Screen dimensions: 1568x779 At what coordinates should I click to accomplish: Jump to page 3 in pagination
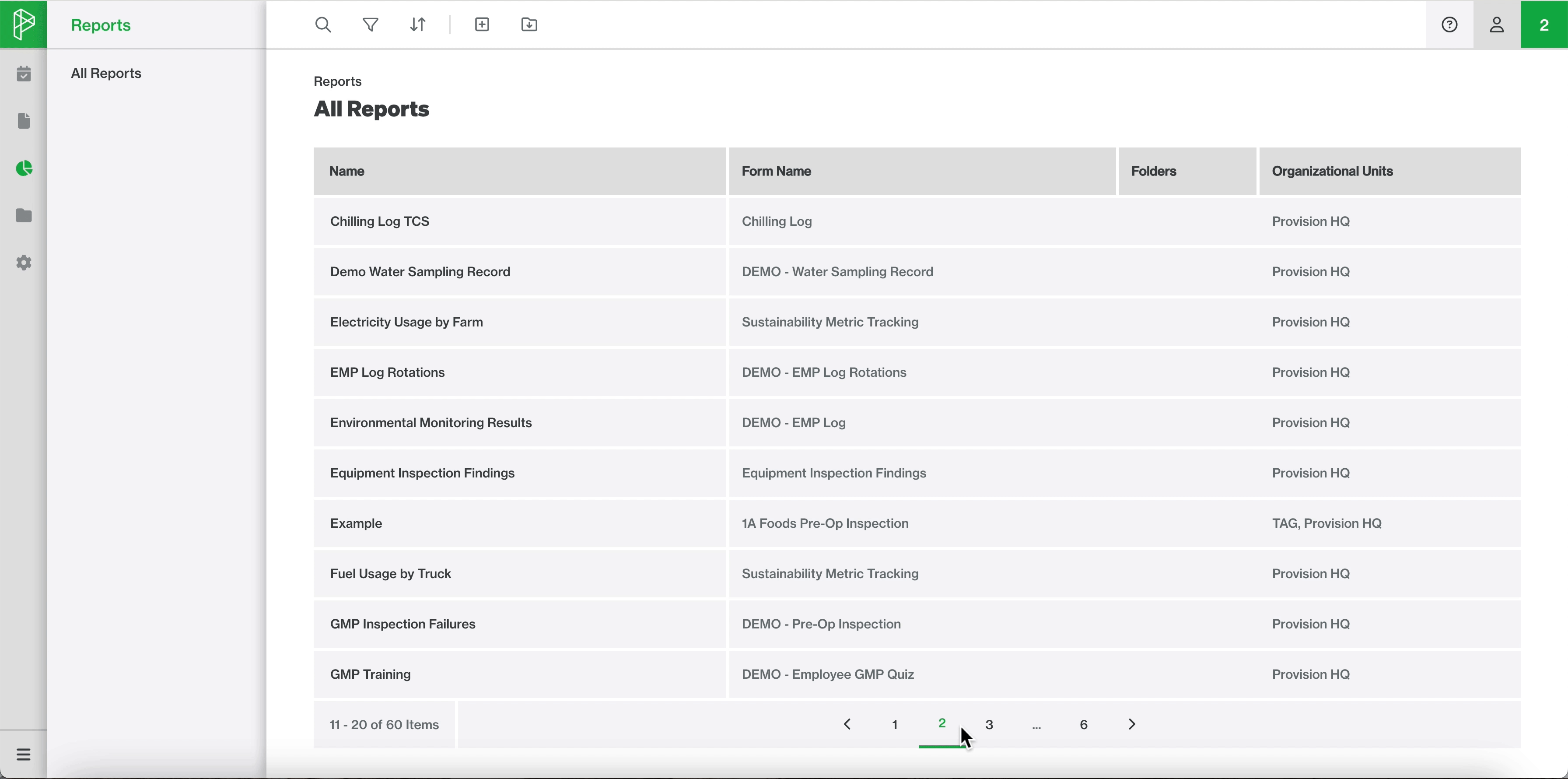(989, 725)
